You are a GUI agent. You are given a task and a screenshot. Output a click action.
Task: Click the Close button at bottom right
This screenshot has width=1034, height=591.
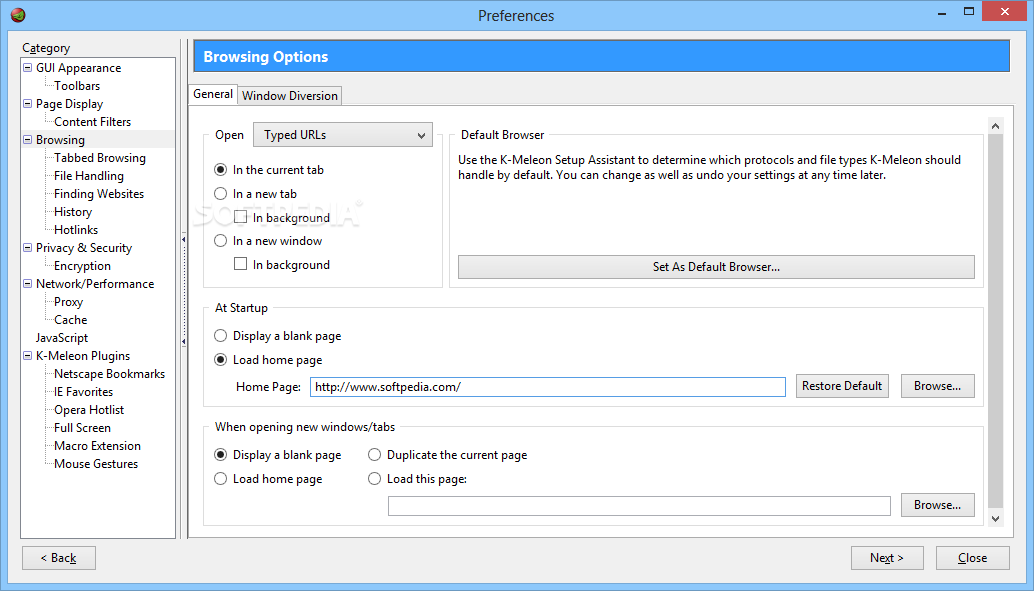point(973,558)
